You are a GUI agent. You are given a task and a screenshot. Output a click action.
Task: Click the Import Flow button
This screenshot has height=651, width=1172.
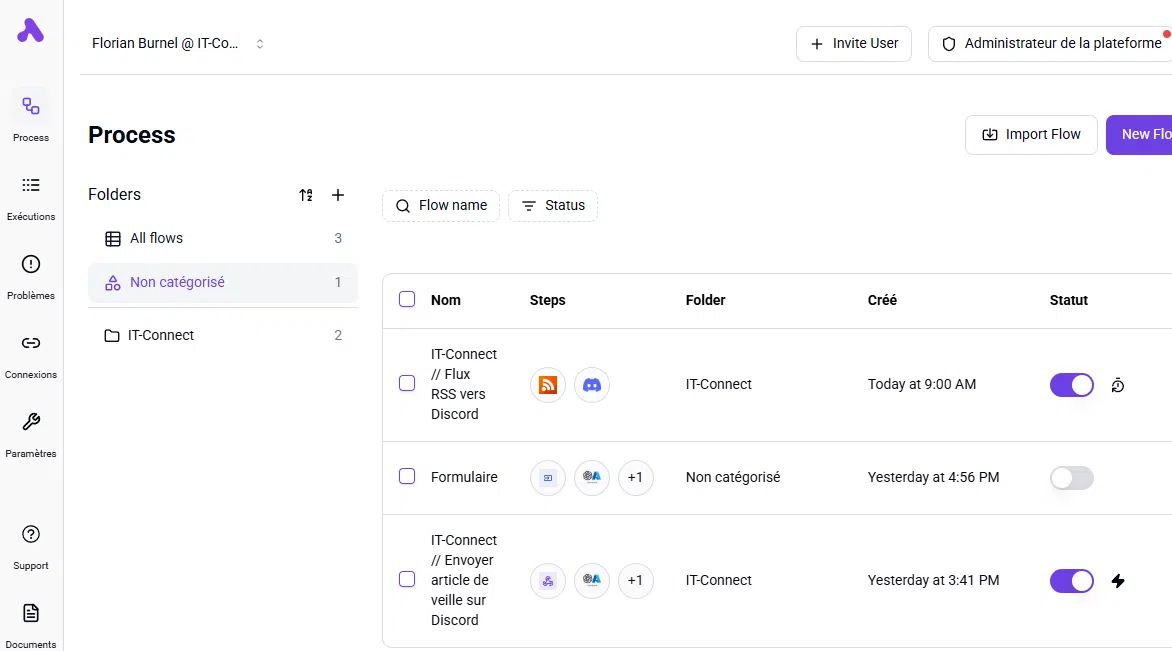pyautogui.click(x=1031, y=135)
